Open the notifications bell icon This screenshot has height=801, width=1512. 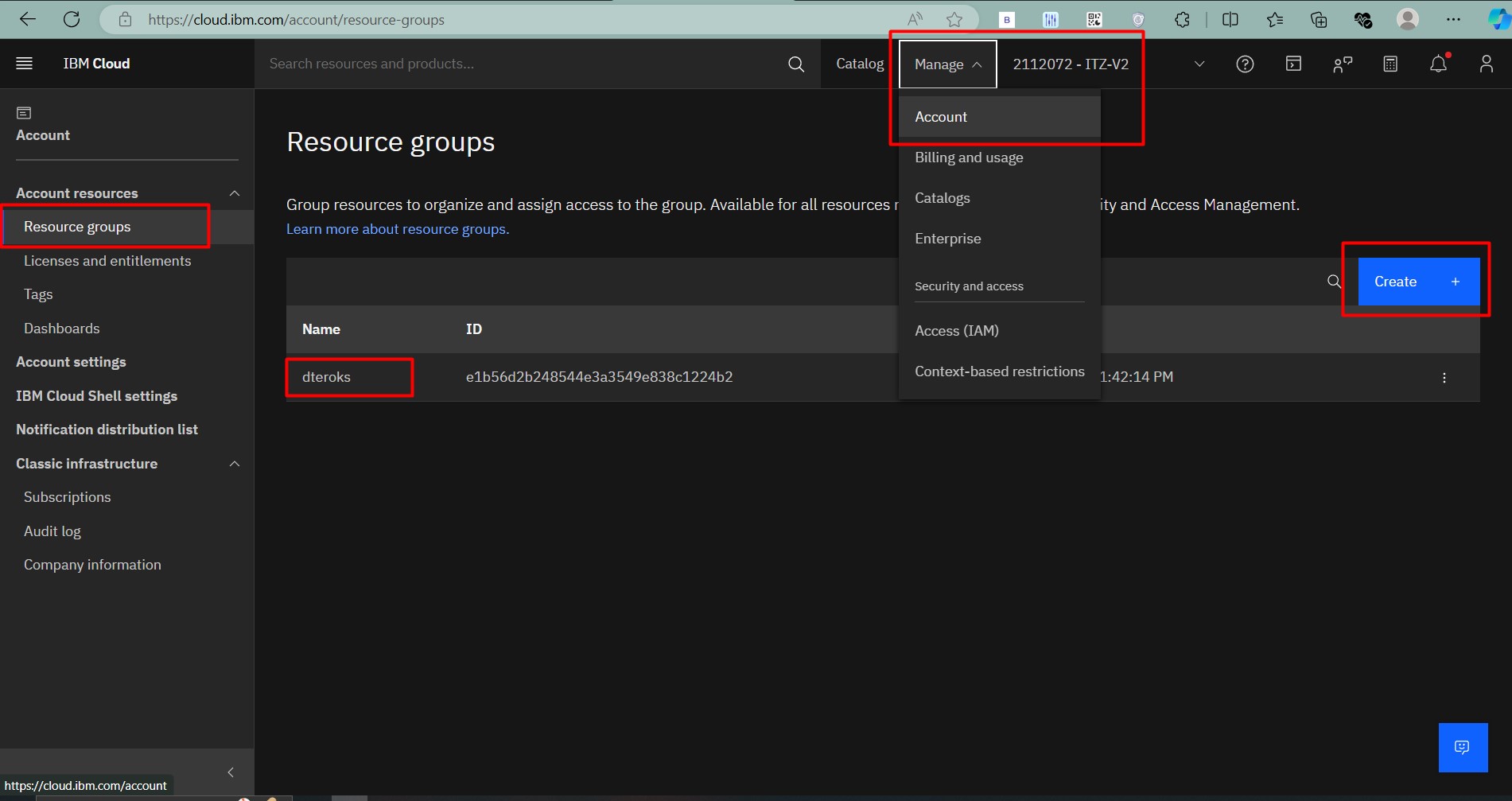tap(1438, 64)
